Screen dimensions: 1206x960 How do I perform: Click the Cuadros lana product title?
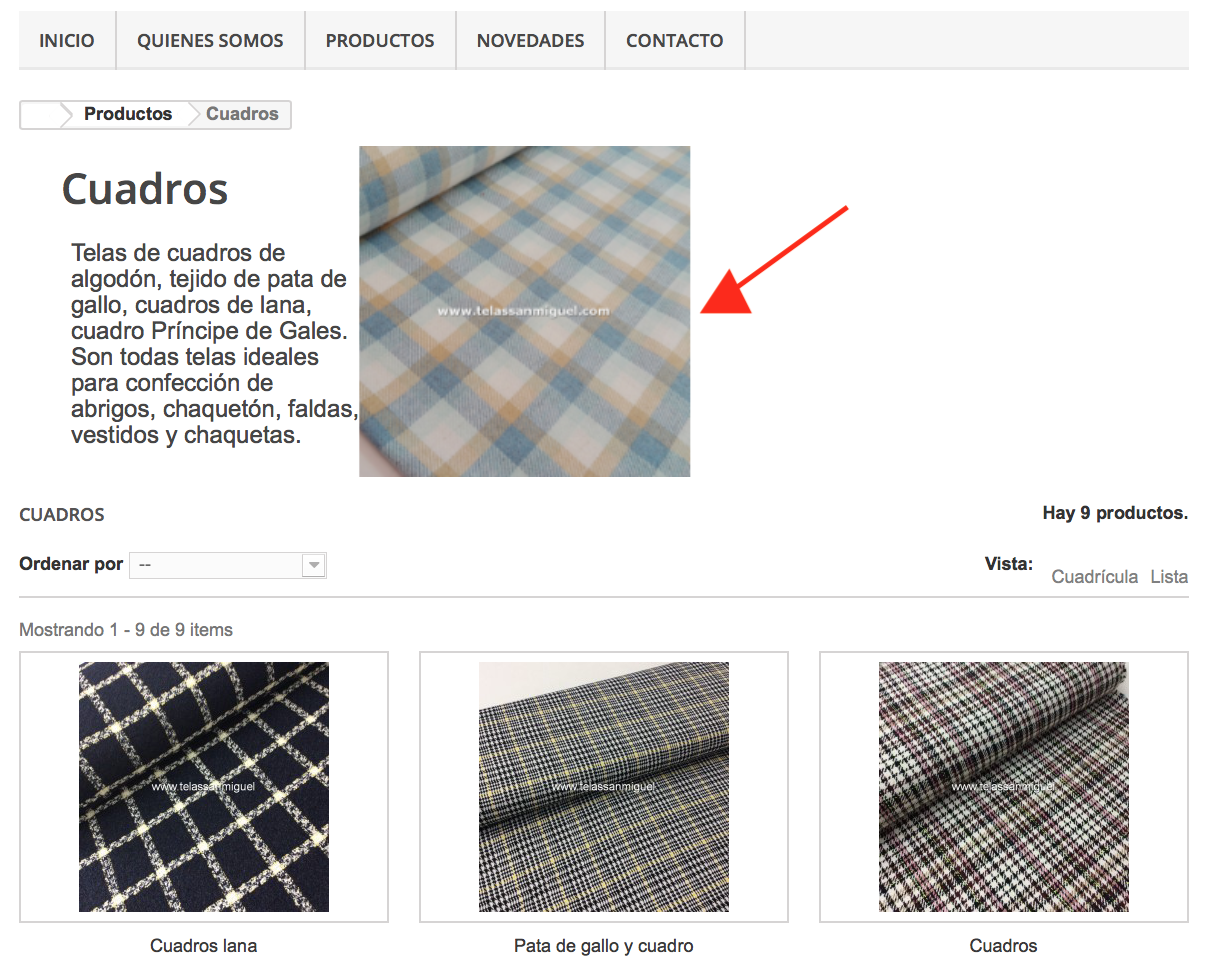pyautogui.click(x=204, y=946)
